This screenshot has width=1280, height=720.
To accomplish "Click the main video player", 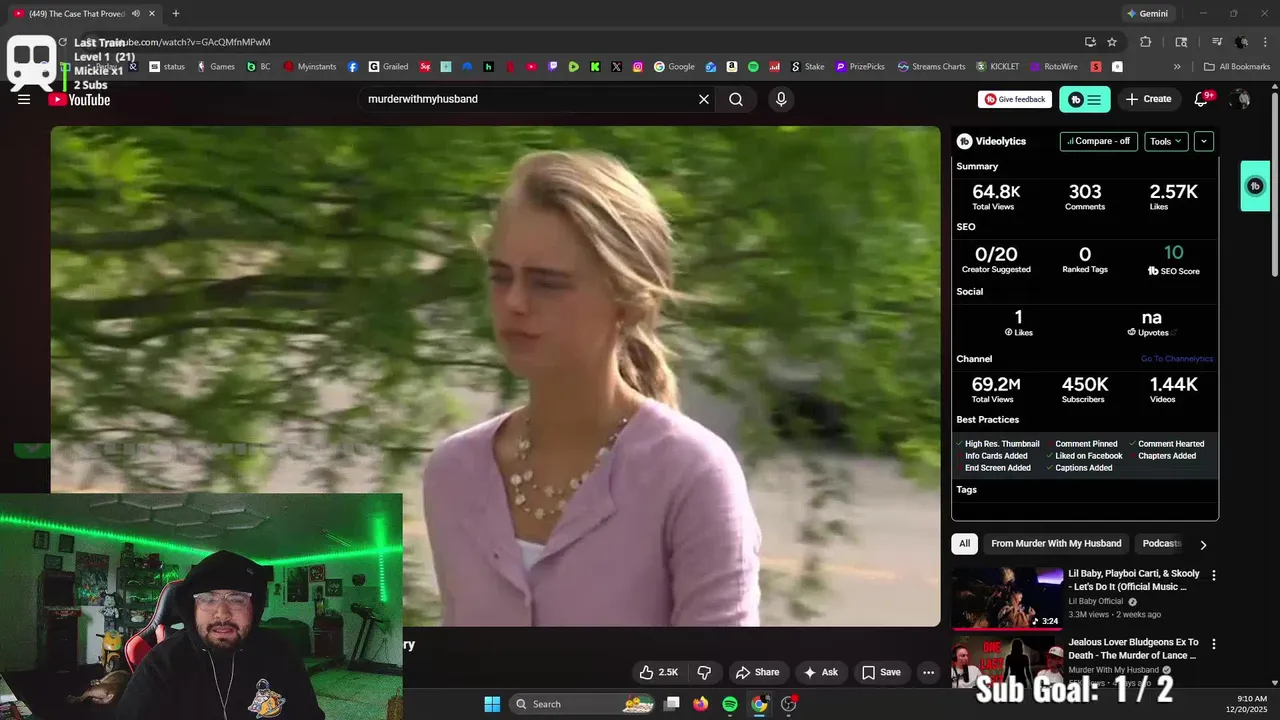I will click(x=495, y=376).
